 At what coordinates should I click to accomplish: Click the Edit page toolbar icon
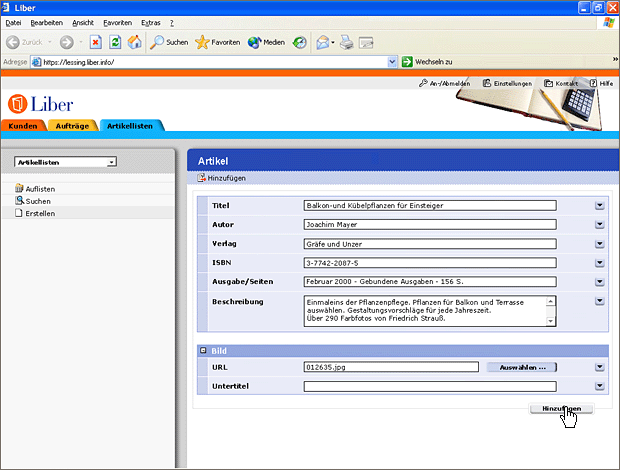(x=366, y=42)
